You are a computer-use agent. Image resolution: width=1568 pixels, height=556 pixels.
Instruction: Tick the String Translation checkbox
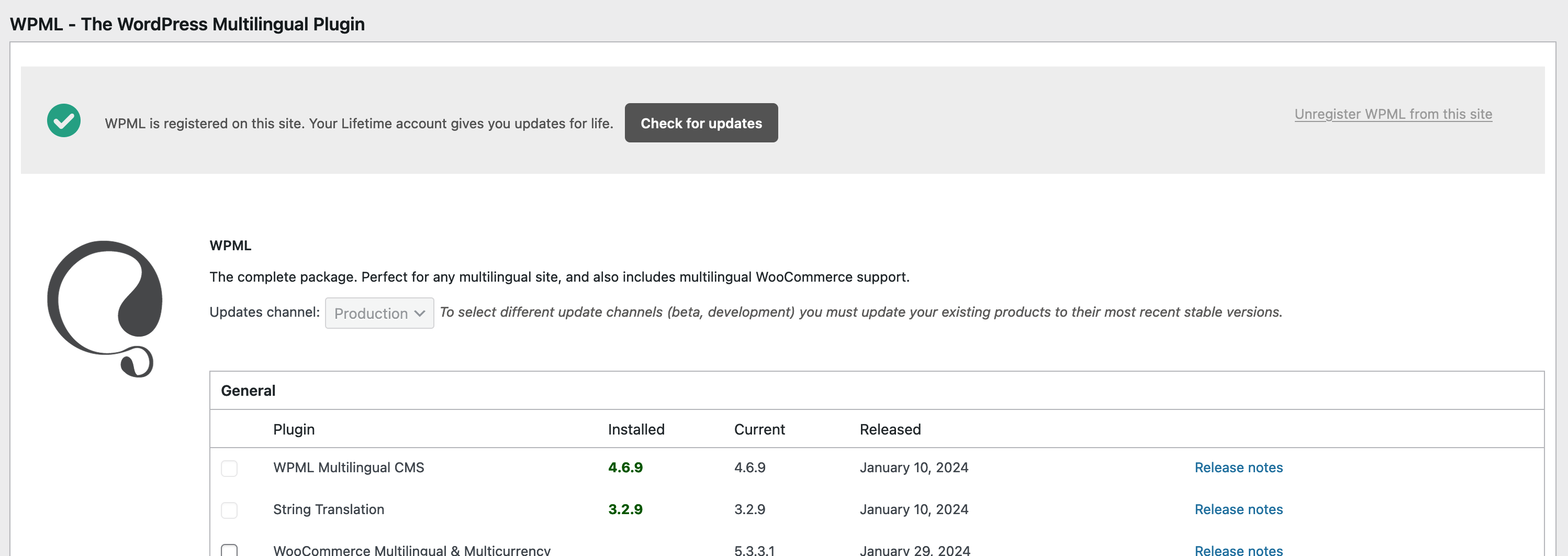click(229, 510)
